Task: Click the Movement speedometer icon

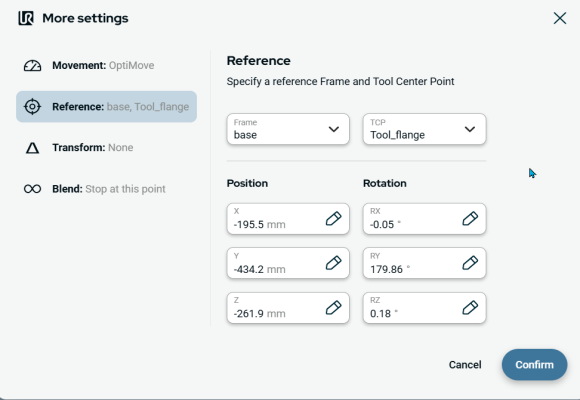Action: click(x=33, y=65)
